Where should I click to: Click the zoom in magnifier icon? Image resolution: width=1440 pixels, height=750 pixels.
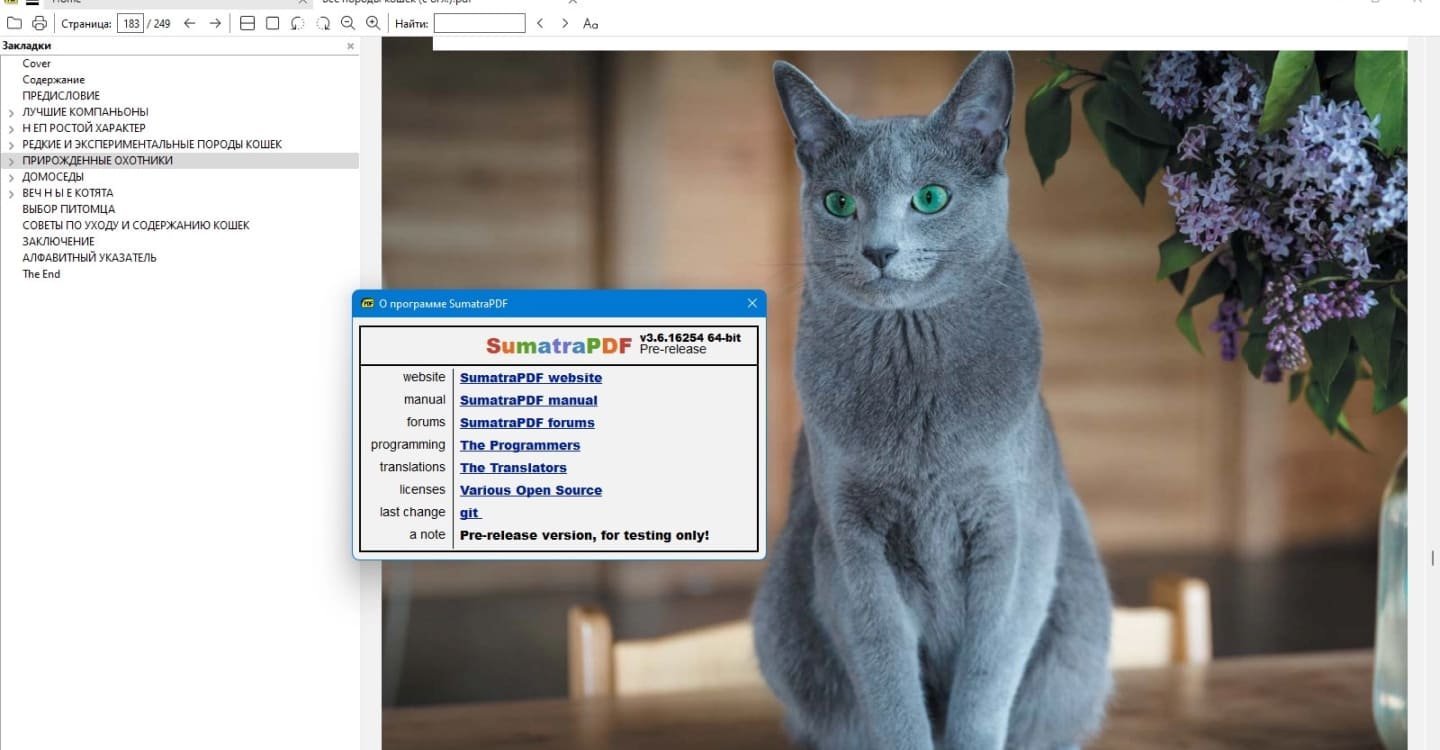[x=373, y=23]
